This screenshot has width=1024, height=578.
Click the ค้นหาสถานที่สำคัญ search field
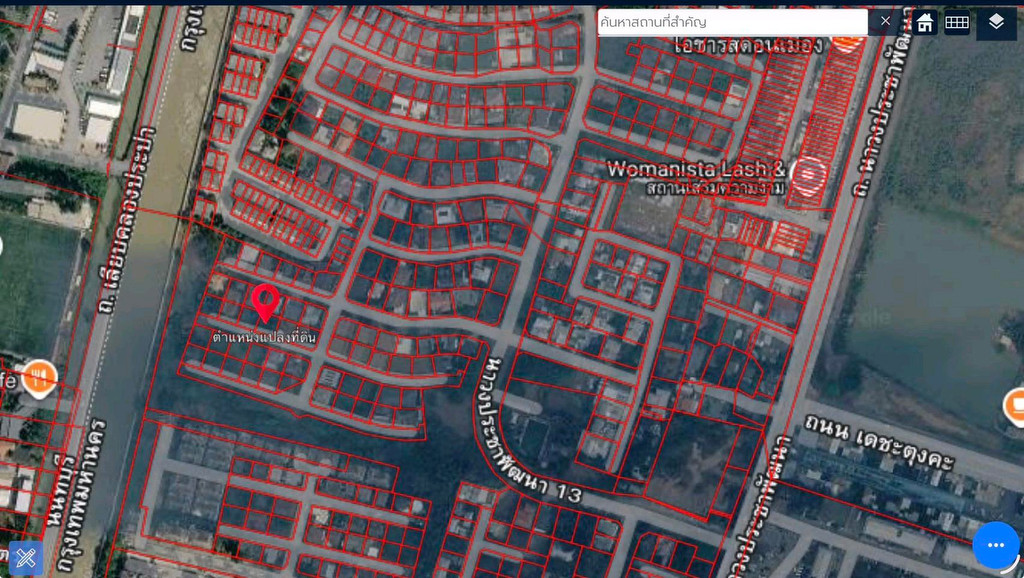coord(732,22)
